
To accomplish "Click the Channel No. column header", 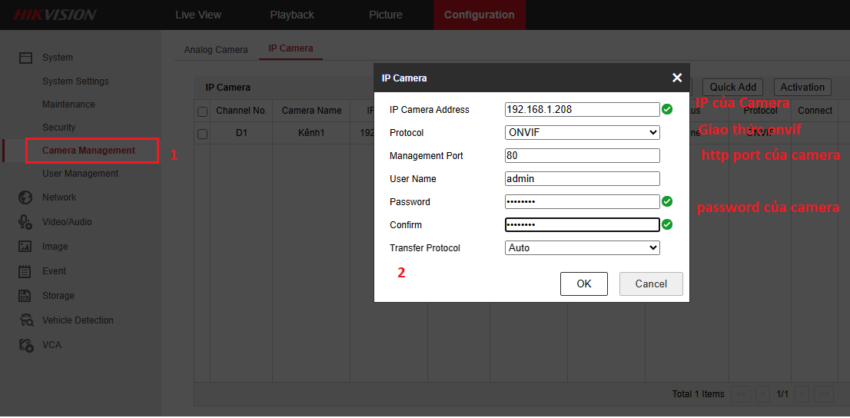I will coord(241,111).
